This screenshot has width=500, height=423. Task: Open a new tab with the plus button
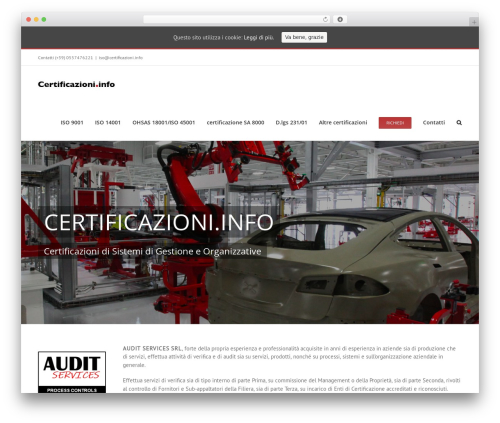(x=474, y=22)
